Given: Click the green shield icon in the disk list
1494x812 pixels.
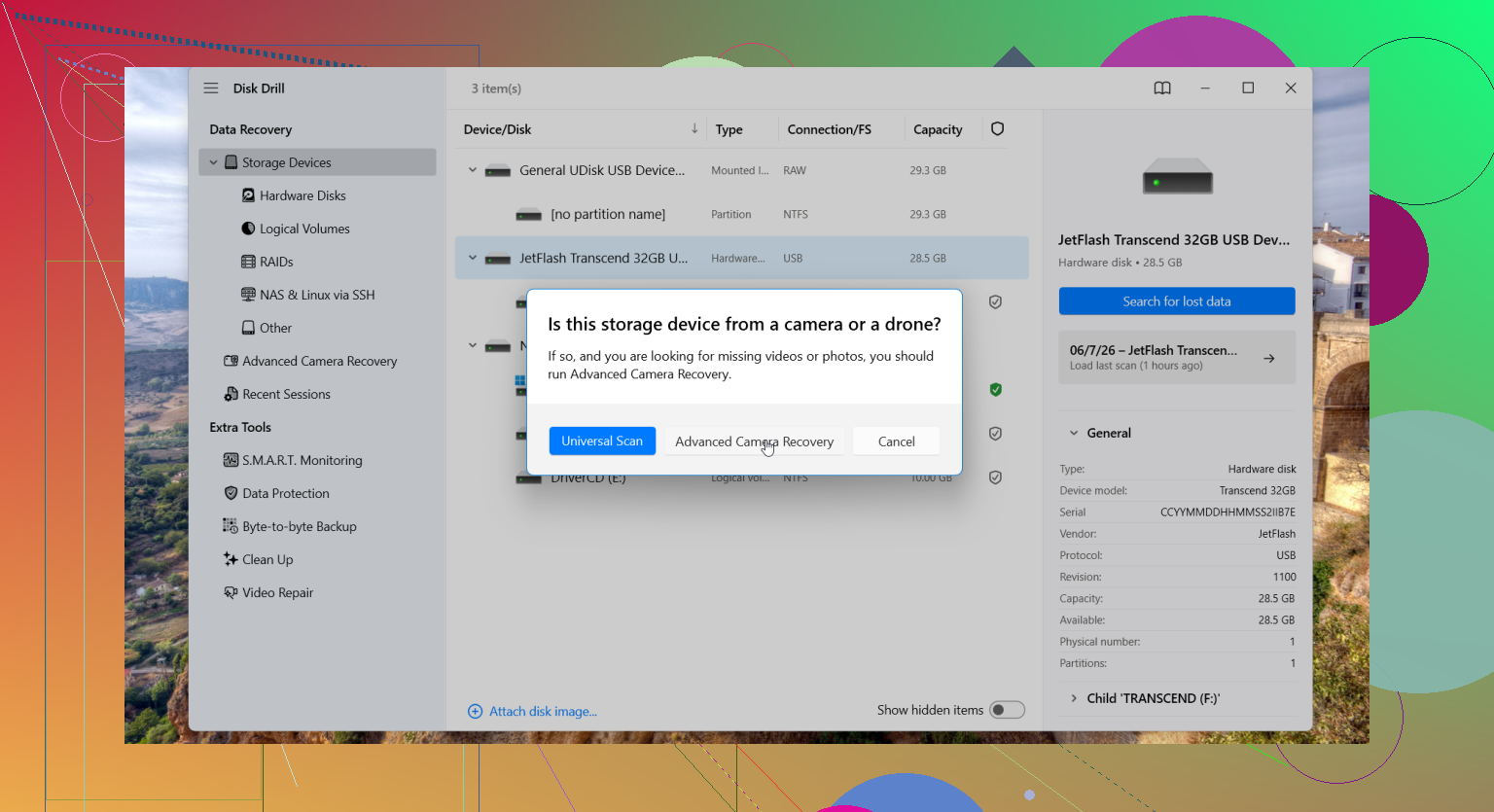Looking at the screenshot, I should point(995,390).
